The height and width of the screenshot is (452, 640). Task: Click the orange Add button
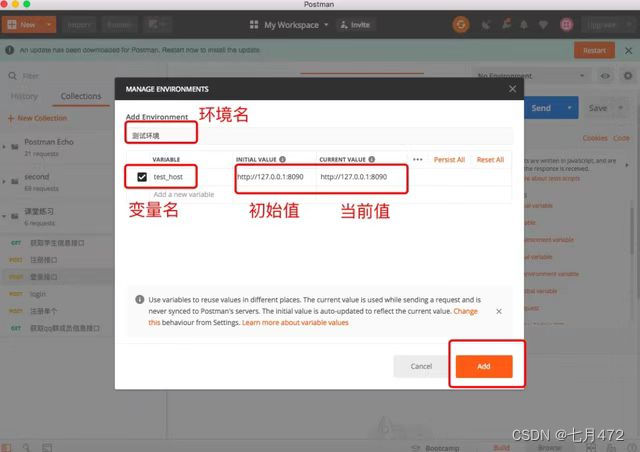pos(484,366)
